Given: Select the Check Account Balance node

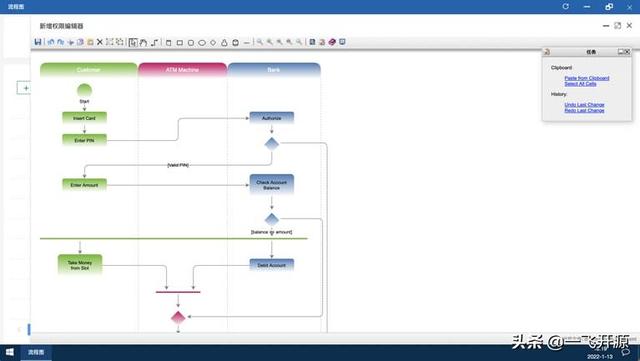Looking at the screenshot, I should (x=271, y=185).
